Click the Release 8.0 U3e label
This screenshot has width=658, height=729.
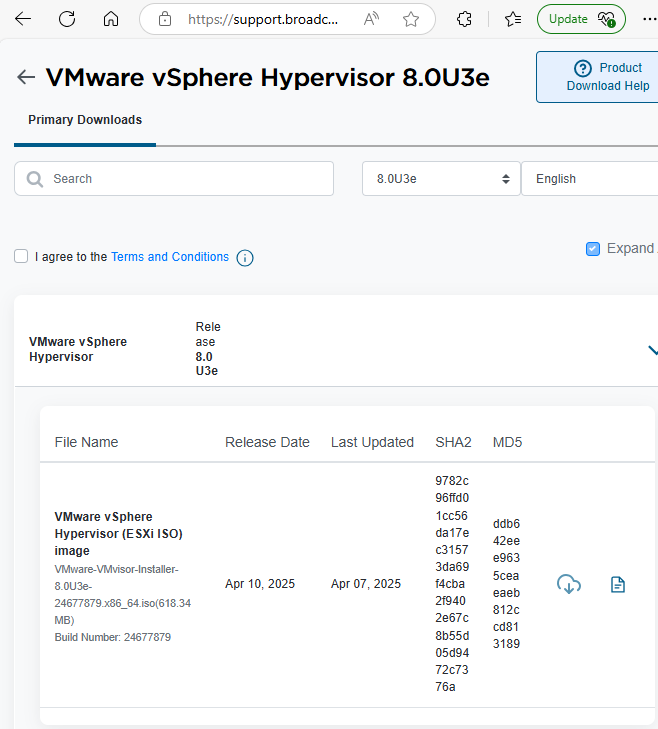pos(208,349)
